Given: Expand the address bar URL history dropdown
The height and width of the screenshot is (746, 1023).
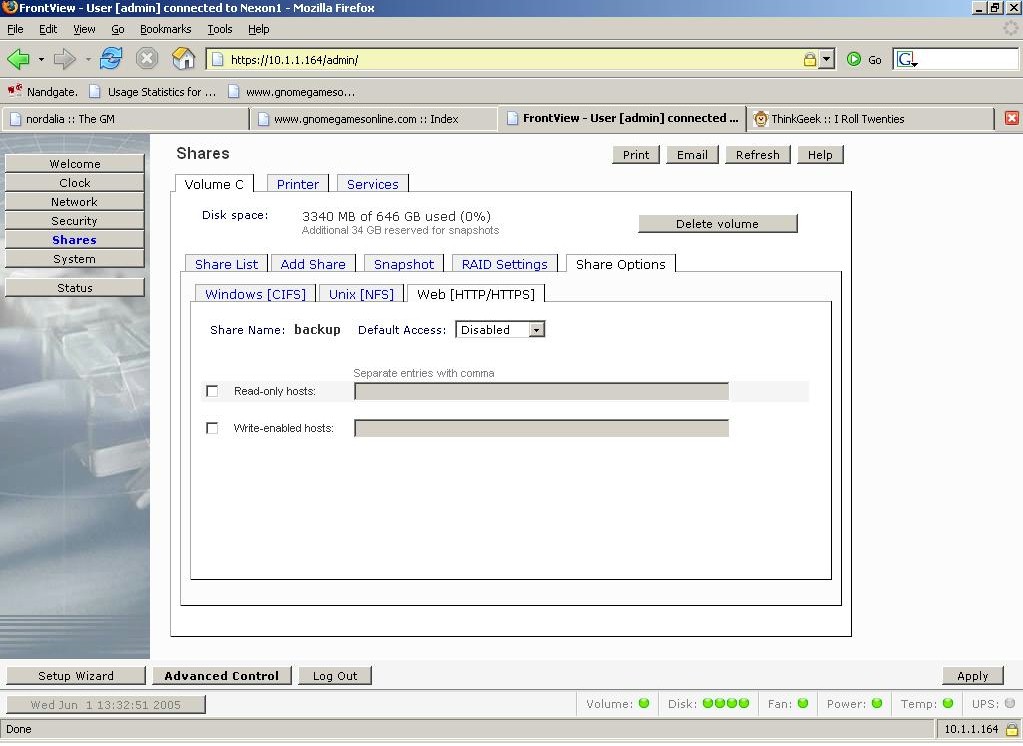Looking at the screenshot, I should tap(826, 60).
